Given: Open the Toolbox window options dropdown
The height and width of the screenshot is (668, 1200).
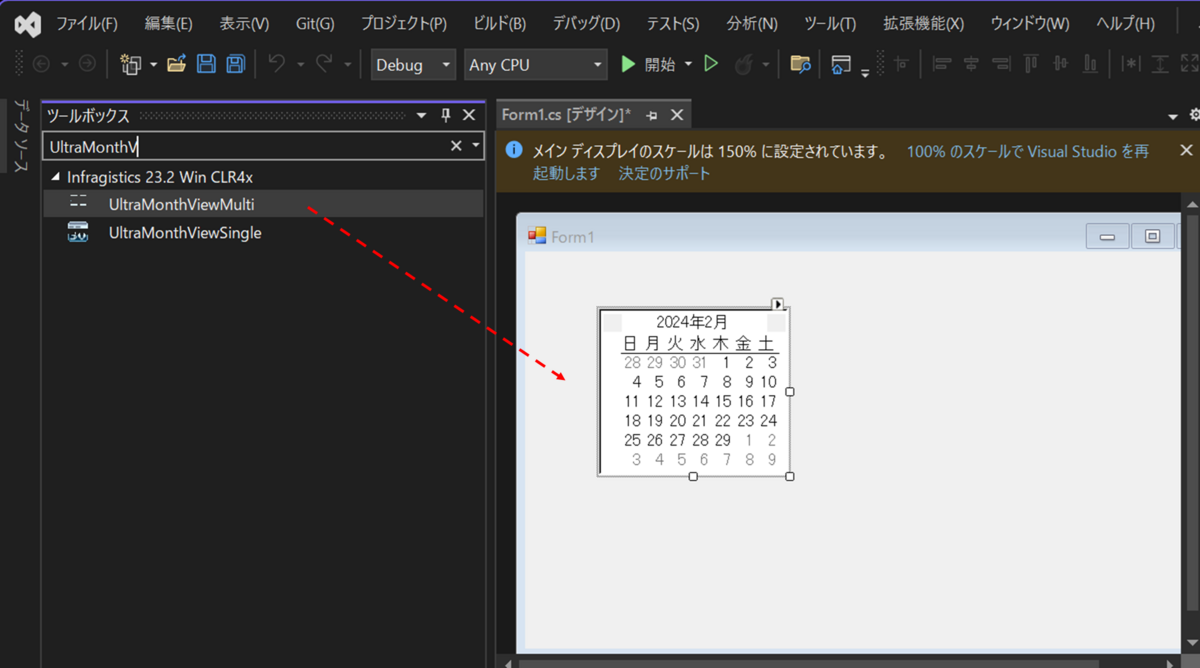Looking at the screenshot, I should [422, 116].
